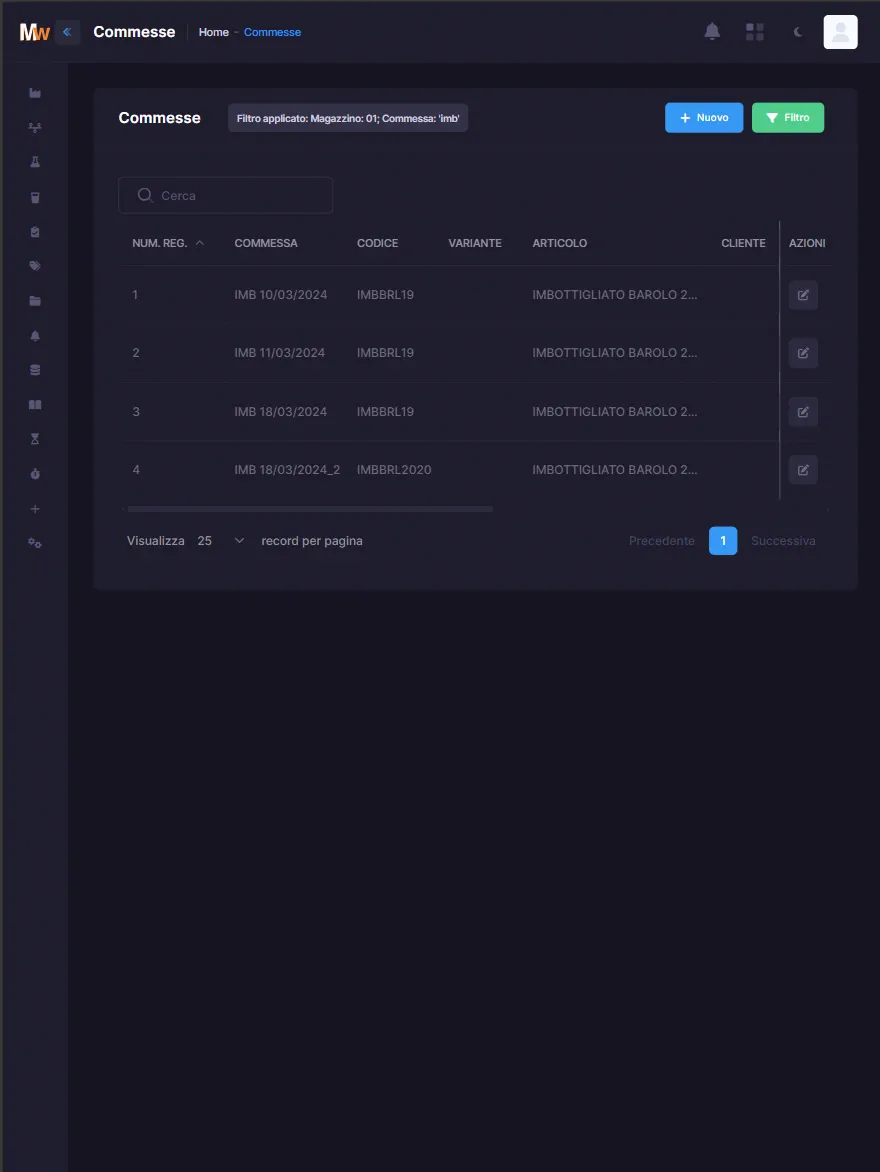
Task: Click the Nuovo button
Action: [704, 117]
